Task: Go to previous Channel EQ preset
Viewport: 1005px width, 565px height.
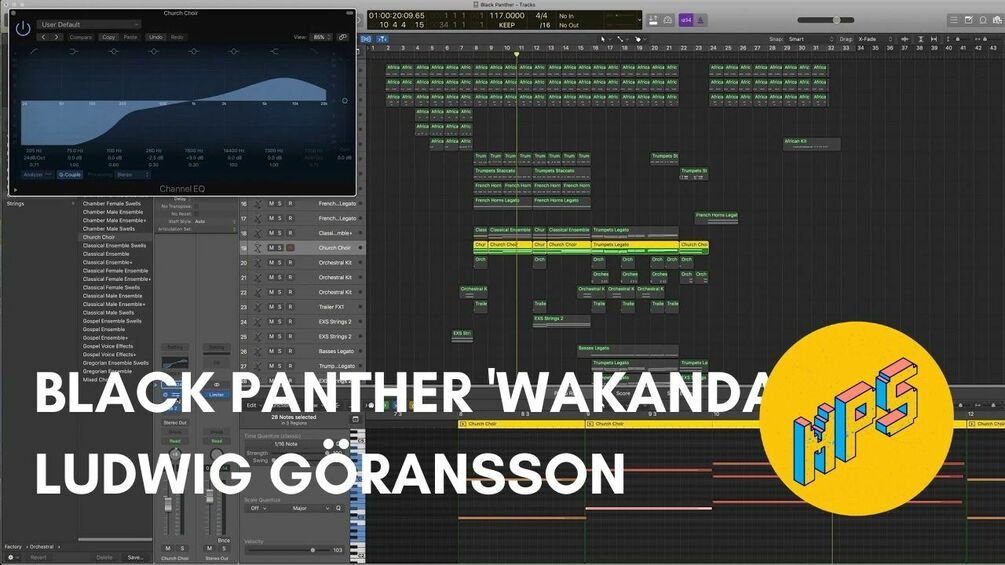Action: [x=43, y=37]
